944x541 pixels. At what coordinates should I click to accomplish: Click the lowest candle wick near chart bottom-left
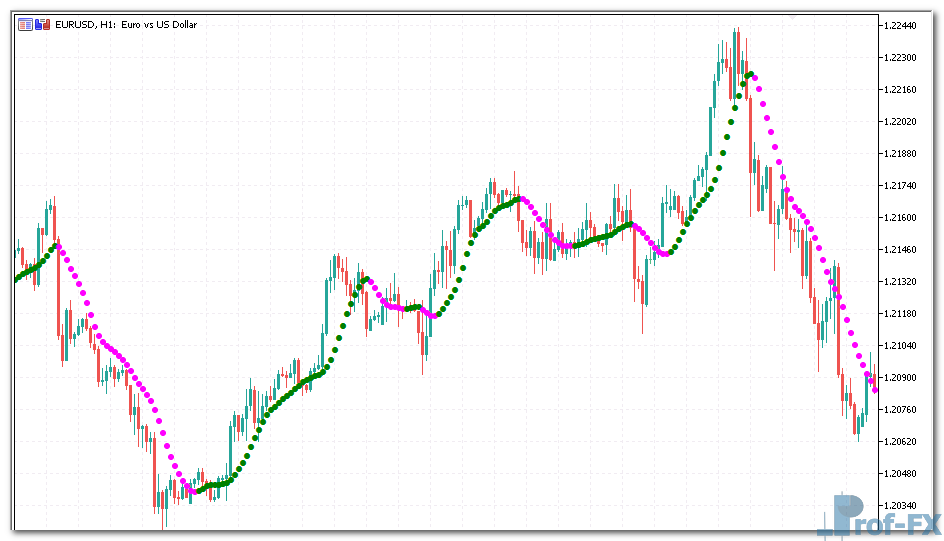[x=164, y=518]
